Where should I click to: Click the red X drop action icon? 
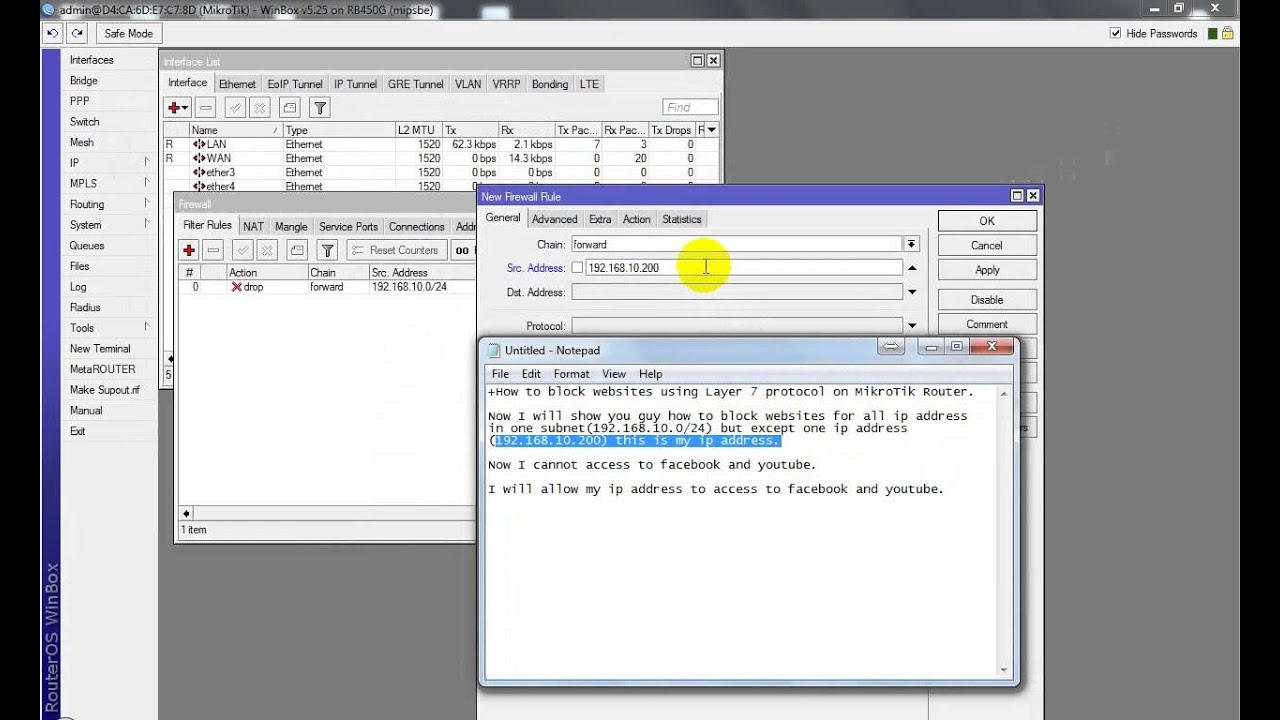pos(236,287)
